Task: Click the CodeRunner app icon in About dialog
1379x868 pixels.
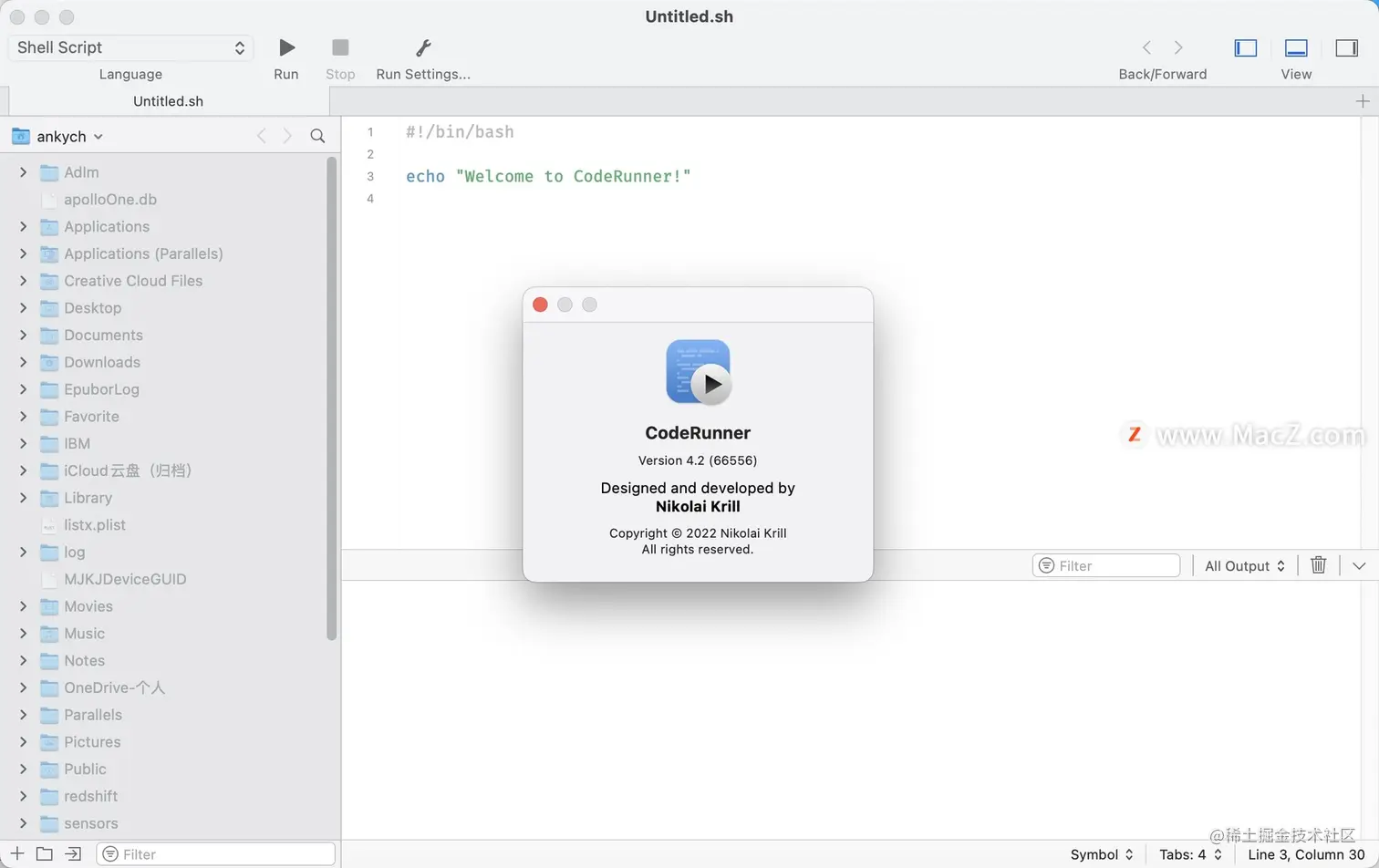Action: tap(699, 372)
